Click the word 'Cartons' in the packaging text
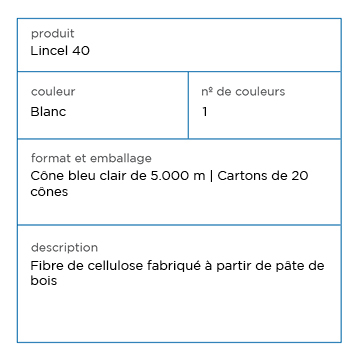Screen dimensions: 360x360 (x=239, y=176)
